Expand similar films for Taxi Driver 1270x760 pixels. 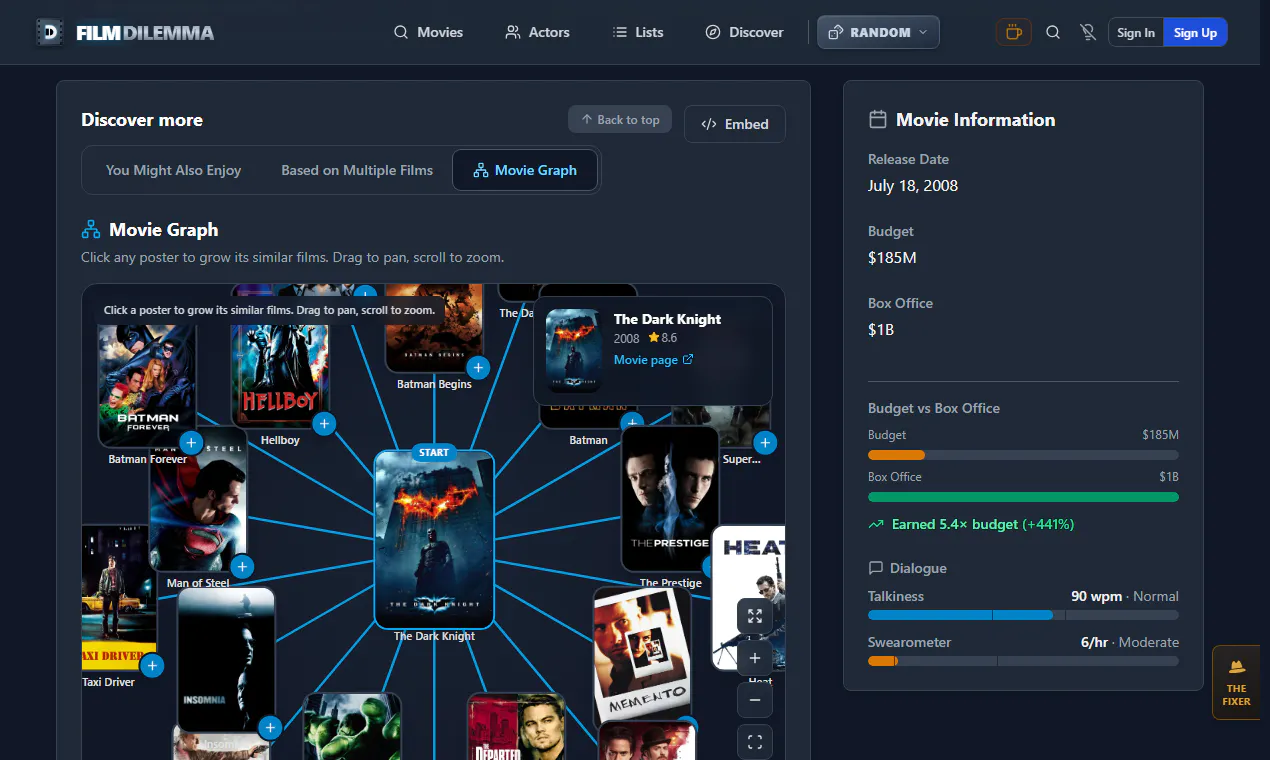click(x=152, y=665)
